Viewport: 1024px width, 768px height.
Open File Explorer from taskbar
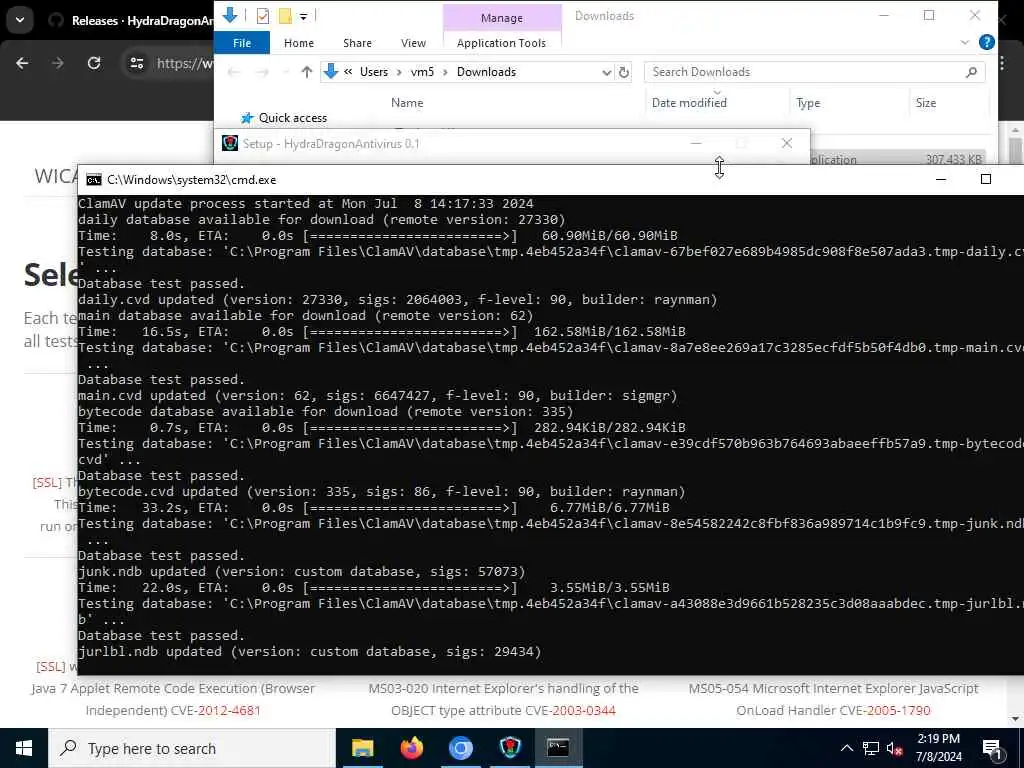click(x=362, y=748)
